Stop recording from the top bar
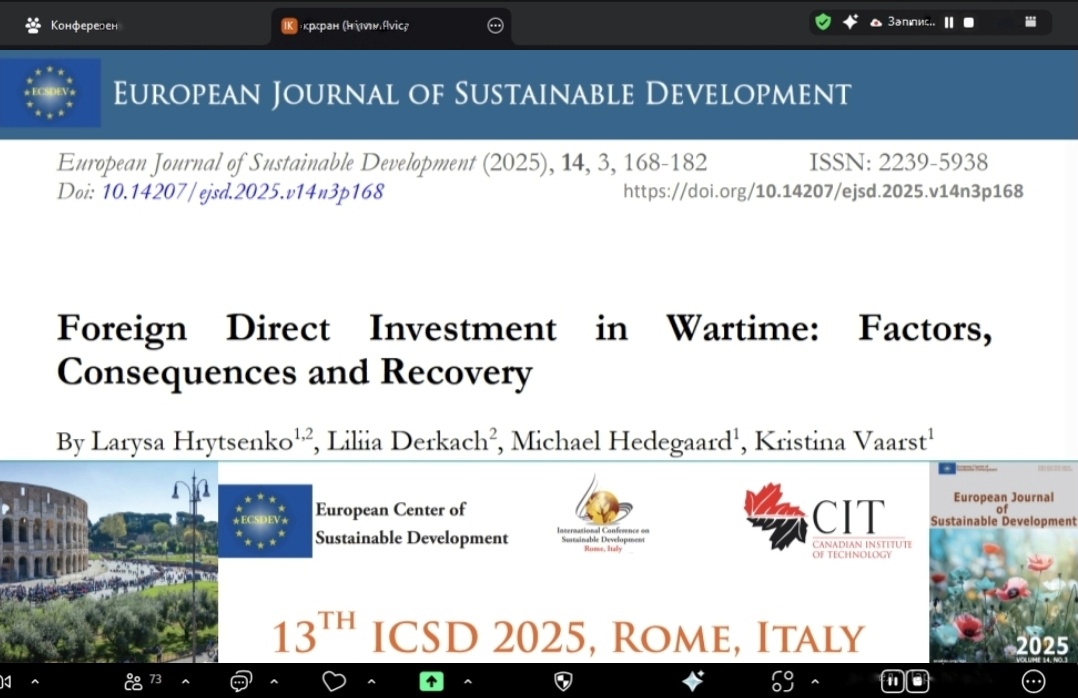The width and height of the screenshot is (1078, 698). (968, 23)
